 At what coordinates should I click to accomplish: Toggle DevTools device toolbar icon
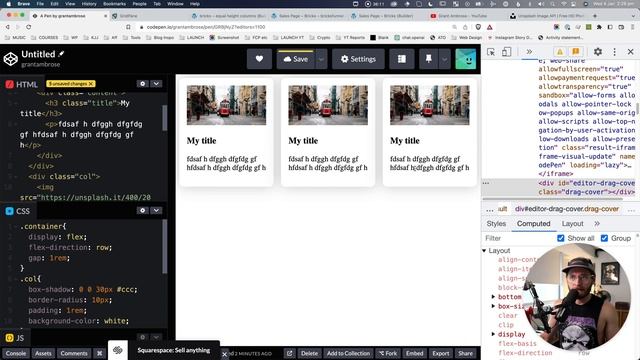tap(507, 52)
